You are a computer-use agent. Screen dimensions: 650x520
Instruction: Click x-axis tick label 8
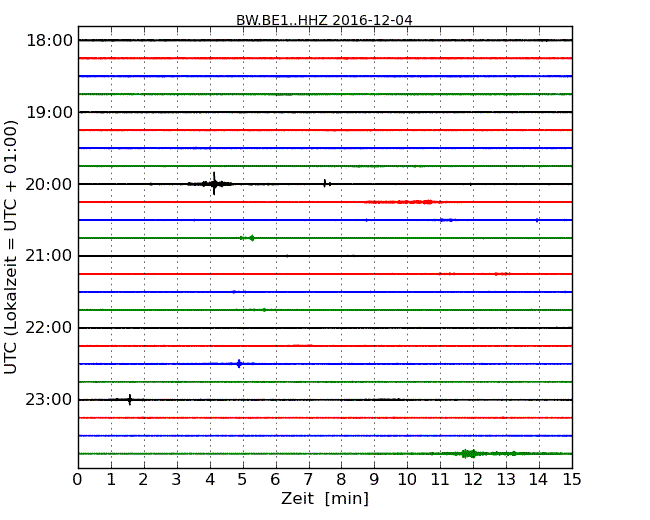click(341, 480)
